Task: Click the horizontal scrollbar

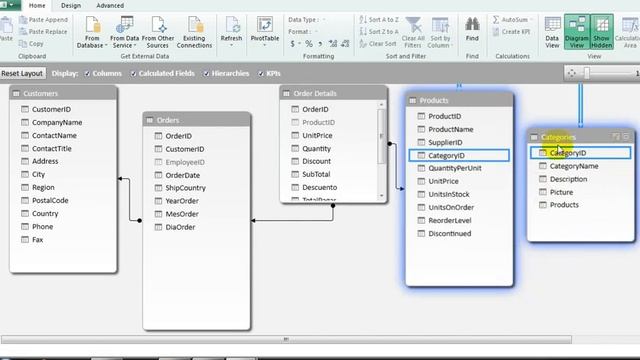Action: [286, 339]
